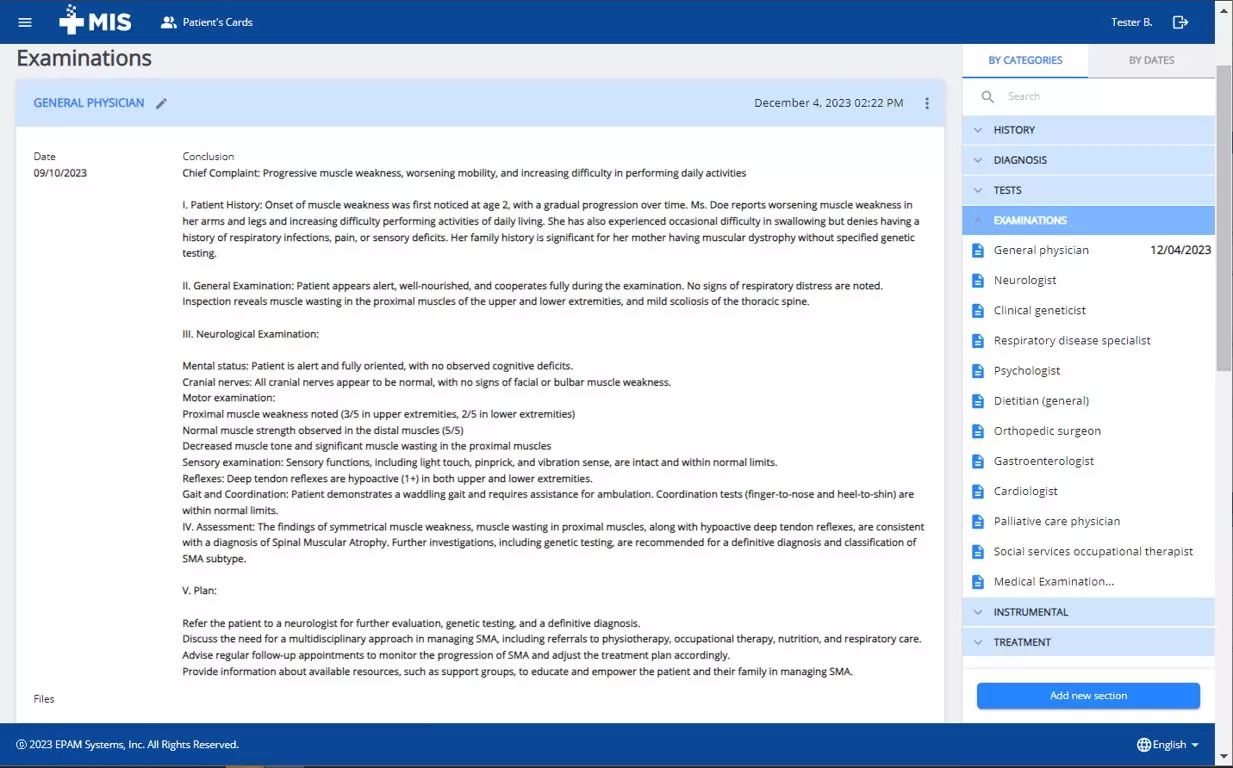Image resolution: width=1233 pixels, height=768 pixels.
Task: Open Social services occupational therapist entry
Action: click(1093, 551)
